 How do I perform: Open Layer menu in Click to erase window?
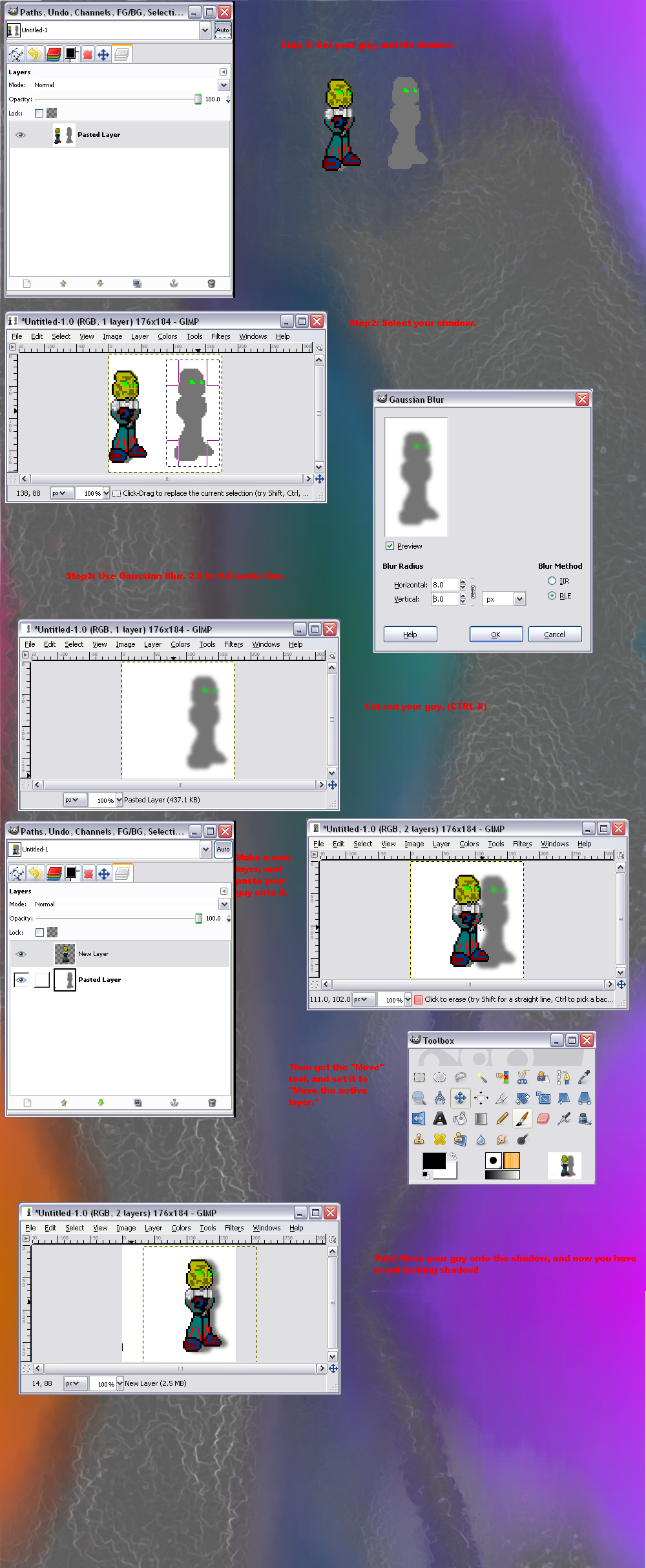(x=441, y=844)
